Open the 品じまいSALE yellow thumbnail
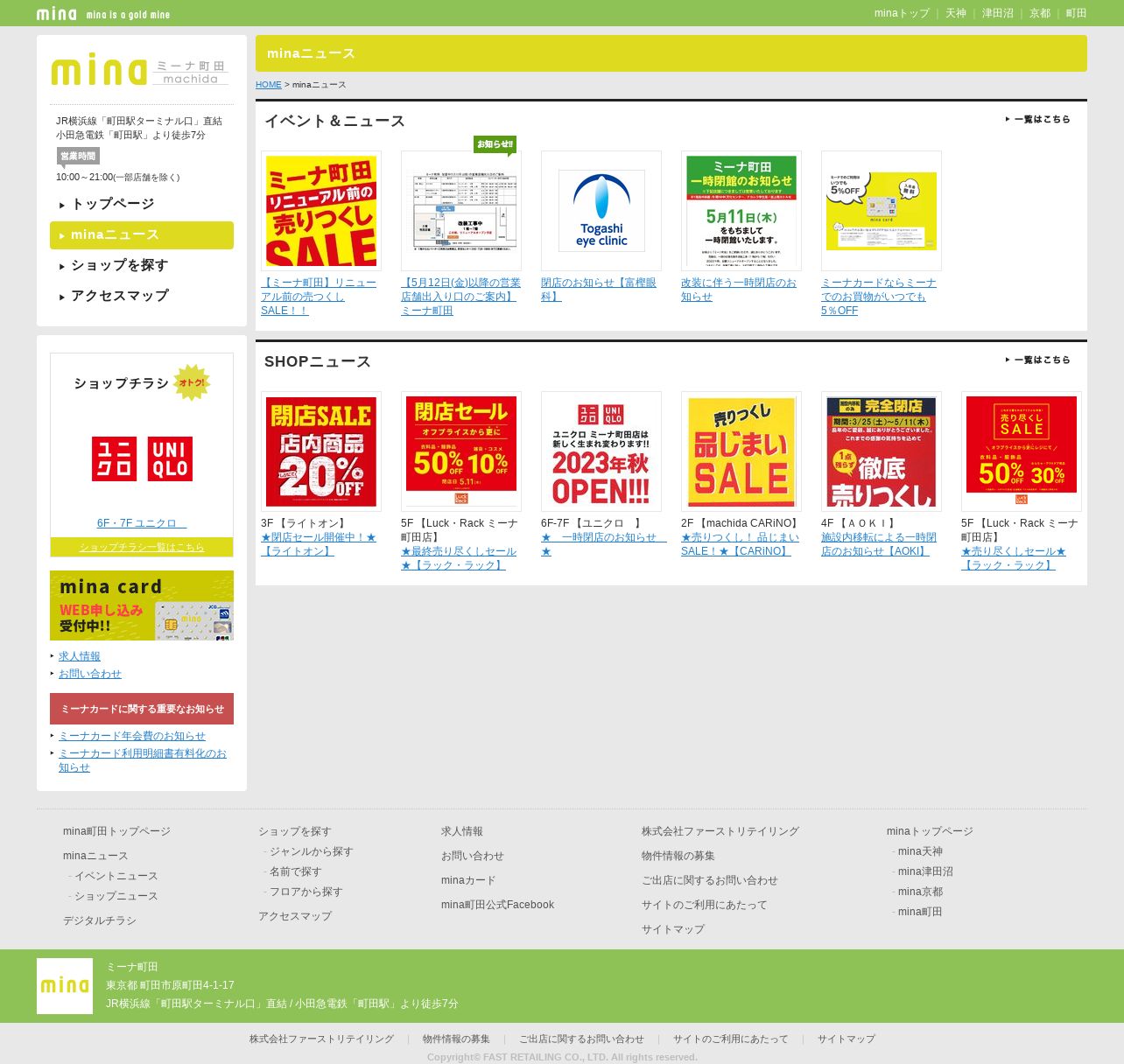The image size is (1124, 1064). point(741,451)
